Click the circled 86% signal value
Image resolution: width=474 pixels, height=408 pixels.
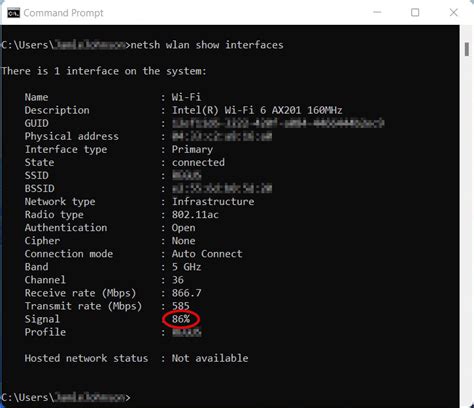181,319
